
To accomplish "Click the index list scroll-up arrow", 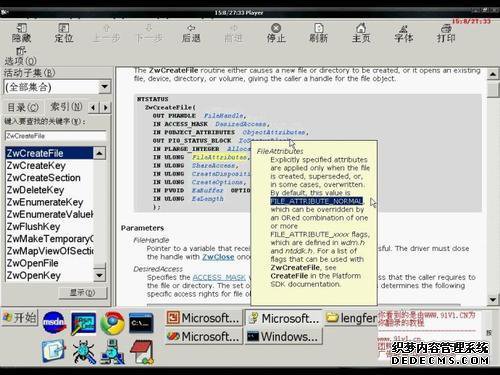I will click(x=99, y=153).
